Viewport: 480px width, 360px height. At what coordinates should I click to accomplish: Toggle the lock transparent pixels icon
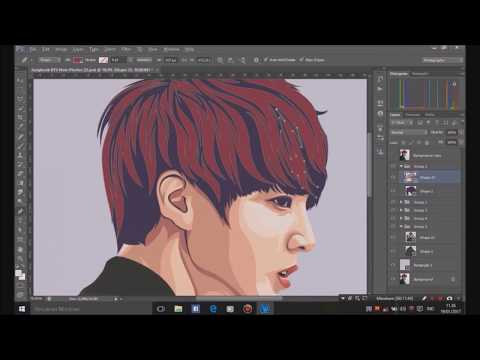(403, 143)
